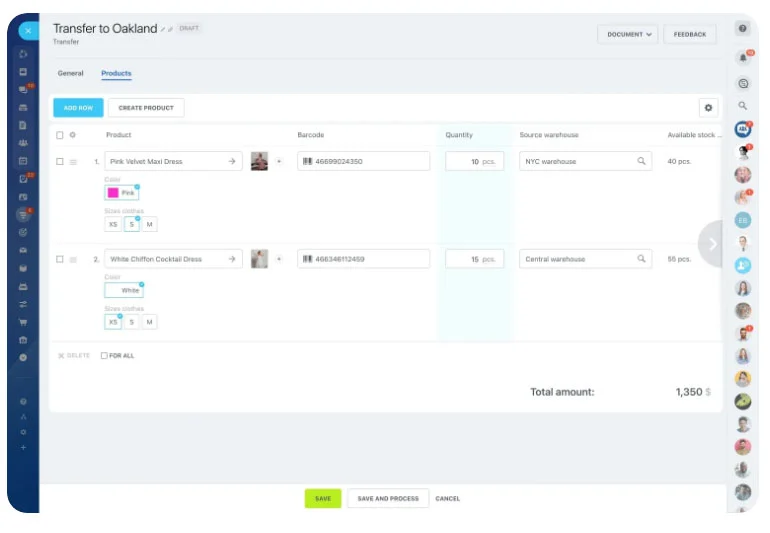Viewport: 770px width, 533px height.
Task: Switch to the General tab
Action: [x=70, y=74]
